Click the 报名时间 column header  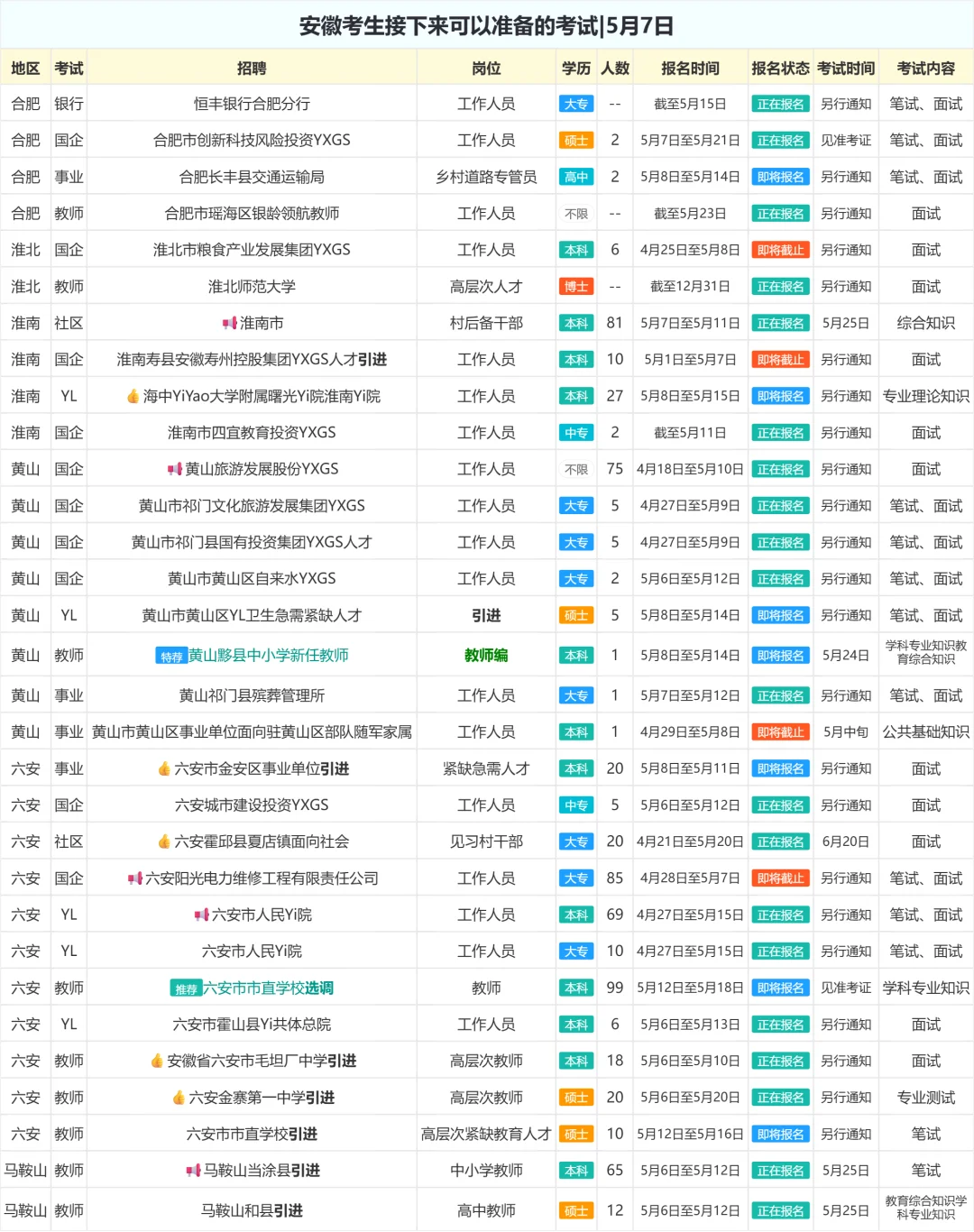(x=690, y=68)
